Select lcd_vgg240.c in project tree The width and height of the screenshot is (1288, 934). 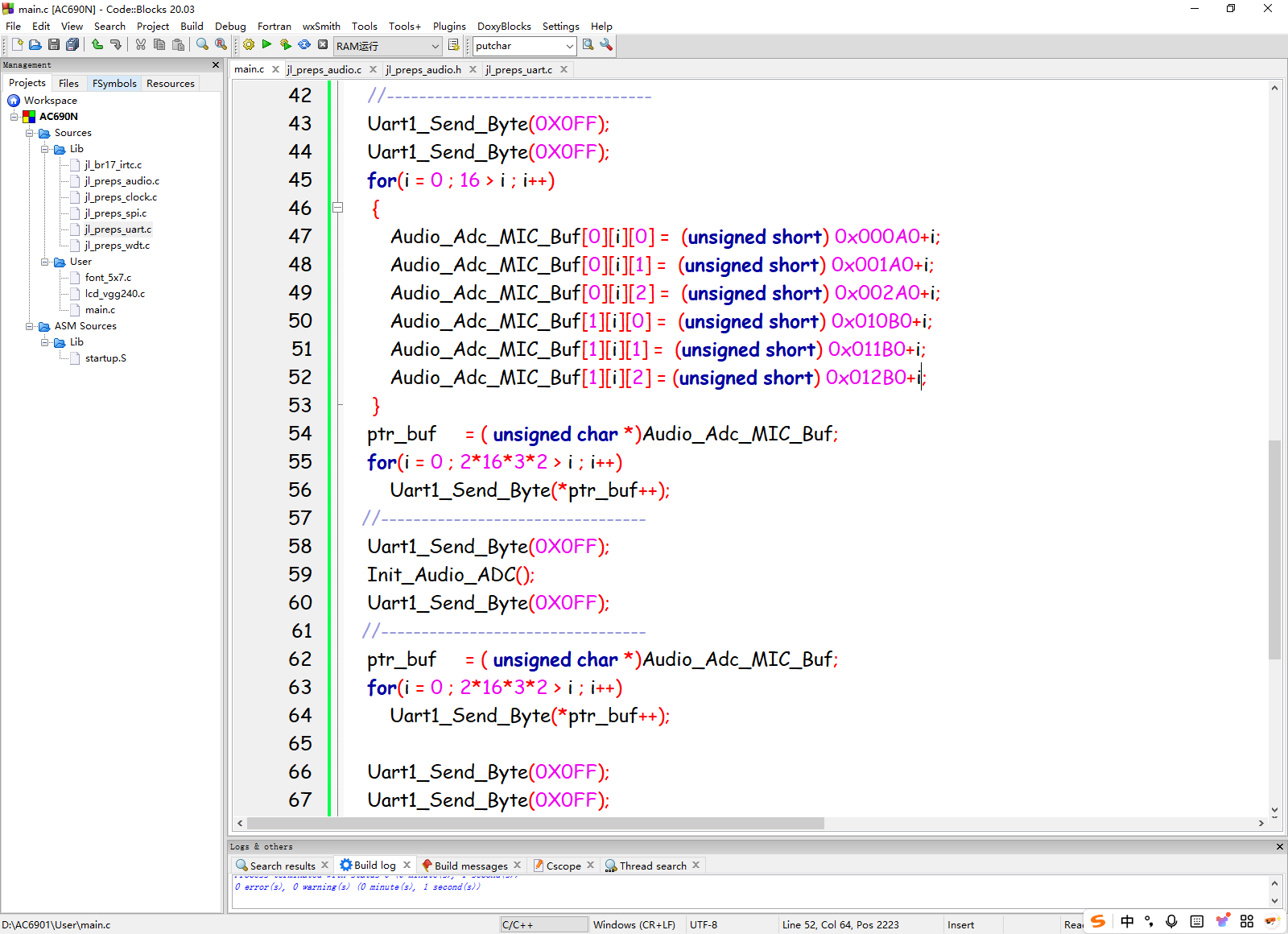114,294
